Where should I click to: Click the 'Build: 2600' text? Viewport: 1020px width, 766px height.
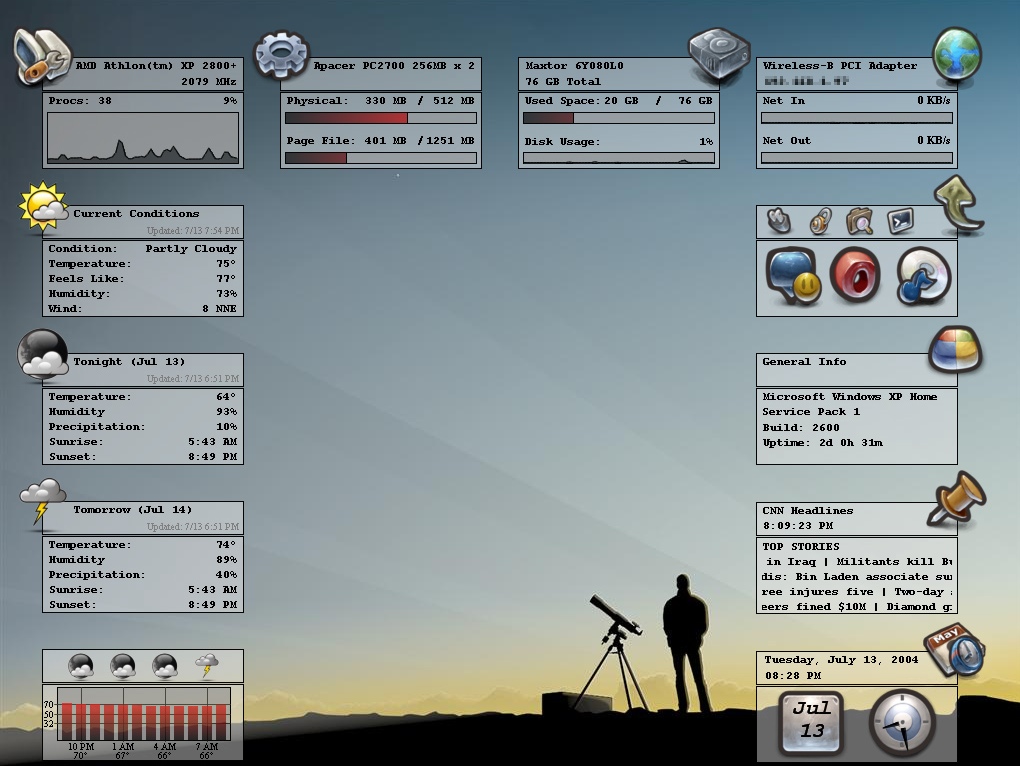[x=801, y=427]
